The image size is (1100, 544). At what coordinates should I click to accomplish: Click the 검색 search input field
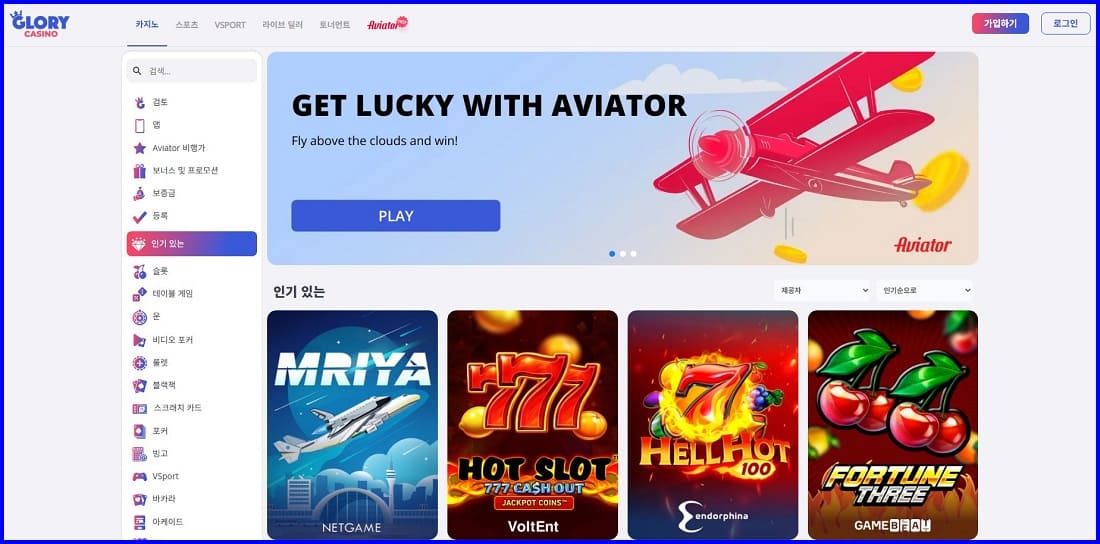click(192, 71)
